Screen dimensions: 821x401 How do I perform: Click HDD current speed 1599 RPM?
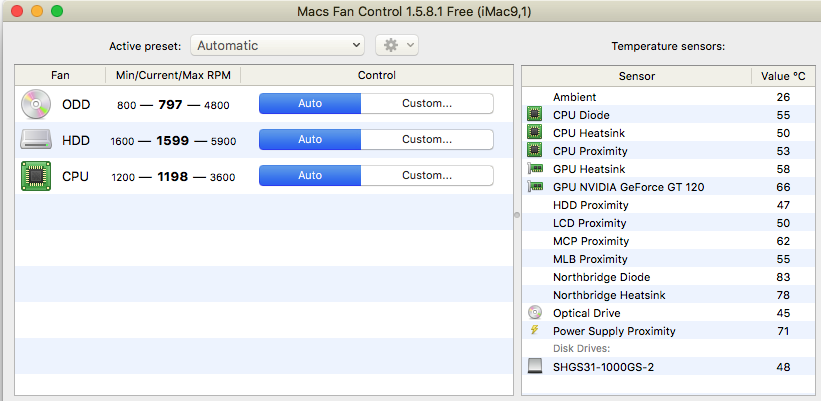[173, 141]
